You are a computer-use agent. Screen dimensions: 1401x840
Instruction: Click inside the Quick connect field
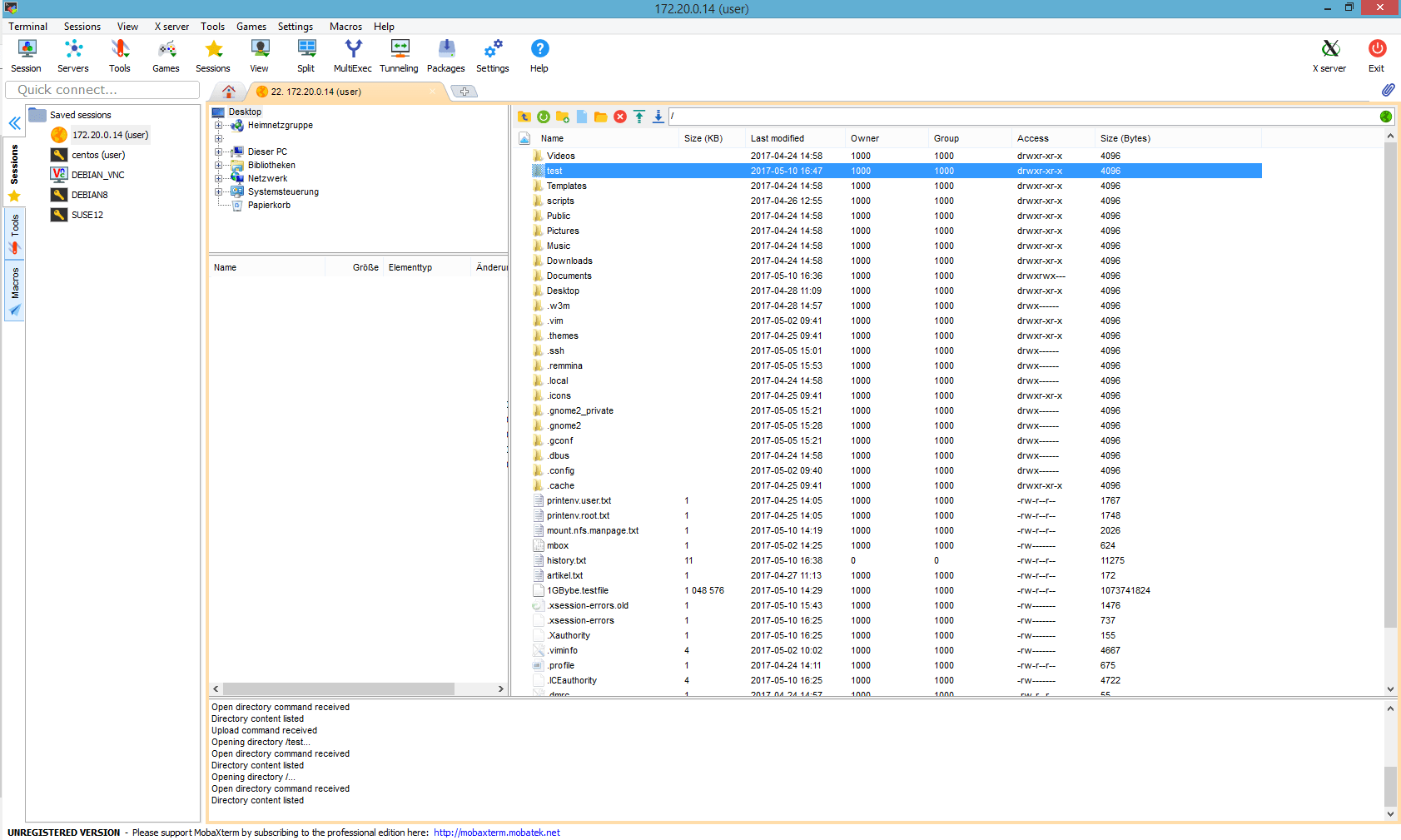(x=102, y=90)
